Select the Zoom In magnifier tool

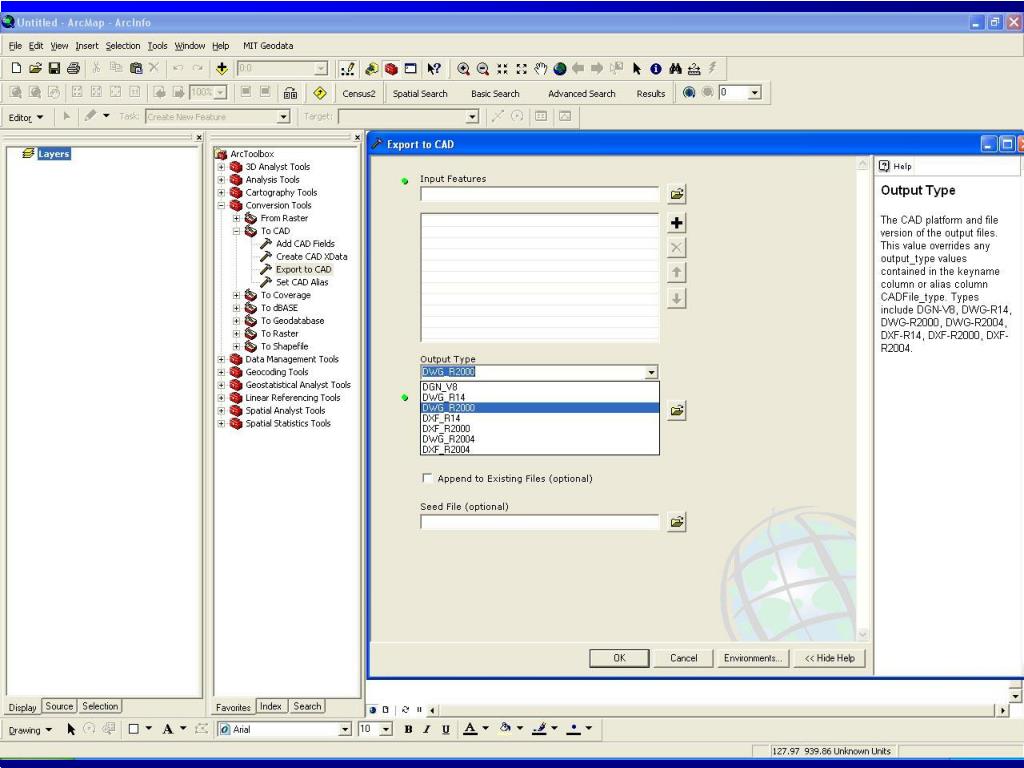coord(464,69)
